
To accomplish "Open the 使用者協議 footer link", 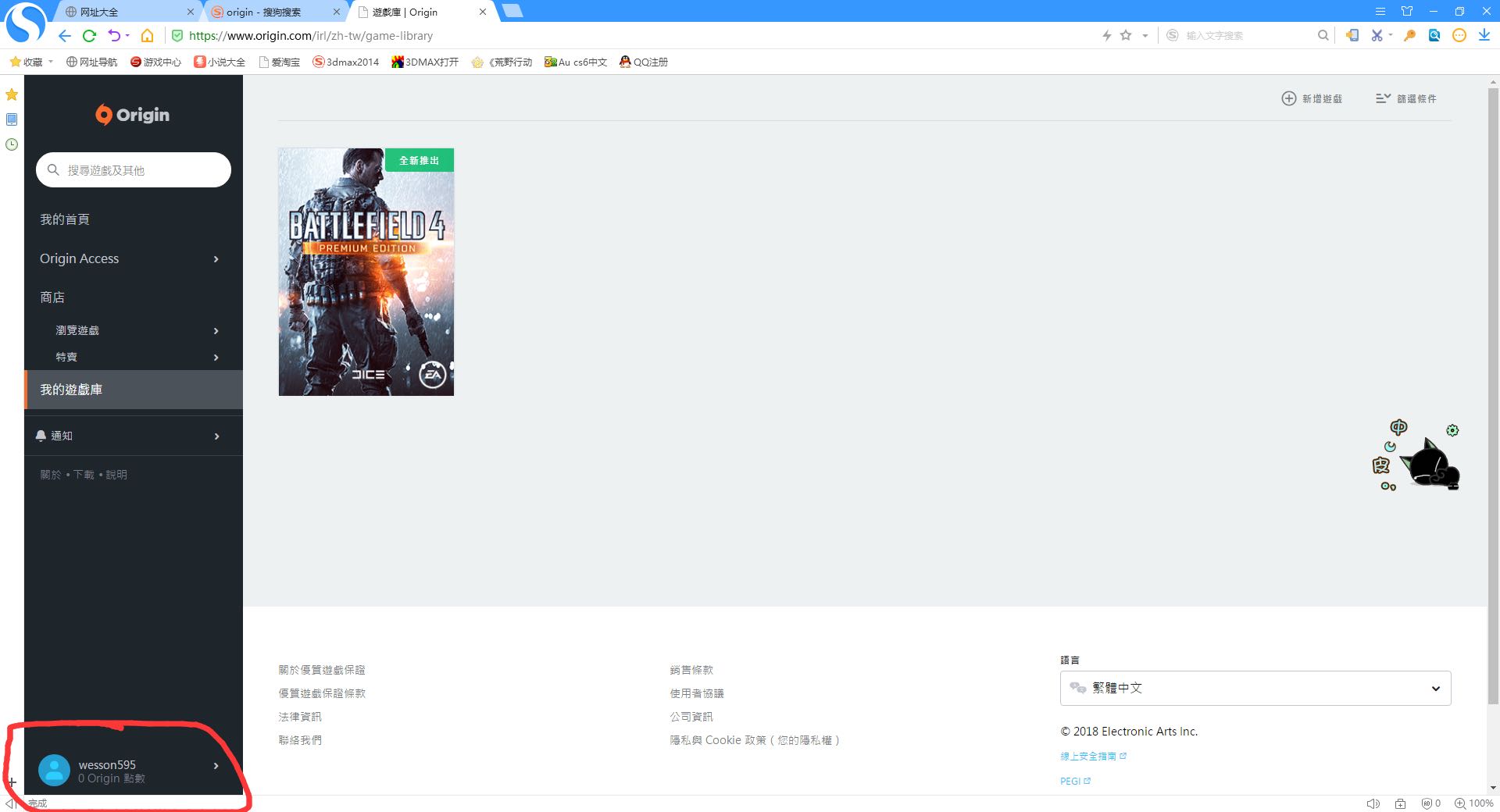I will pyautogui.click(x=697, y=693).
